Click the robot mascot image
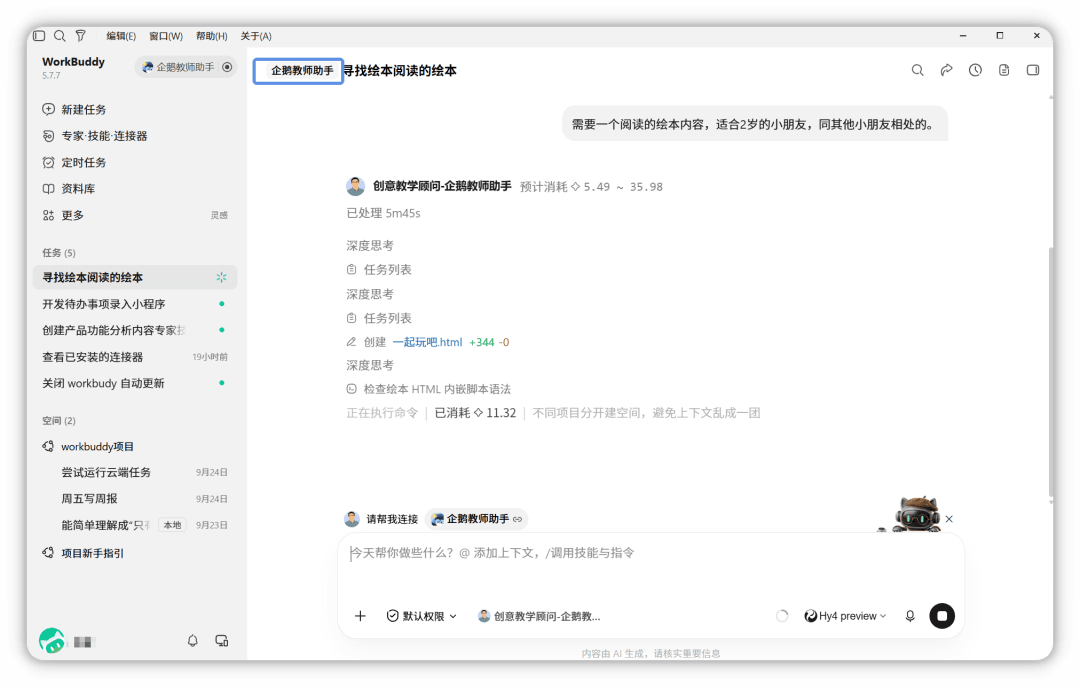The width and height of the screenshot is (1080, 687). (x=917, y=514)
